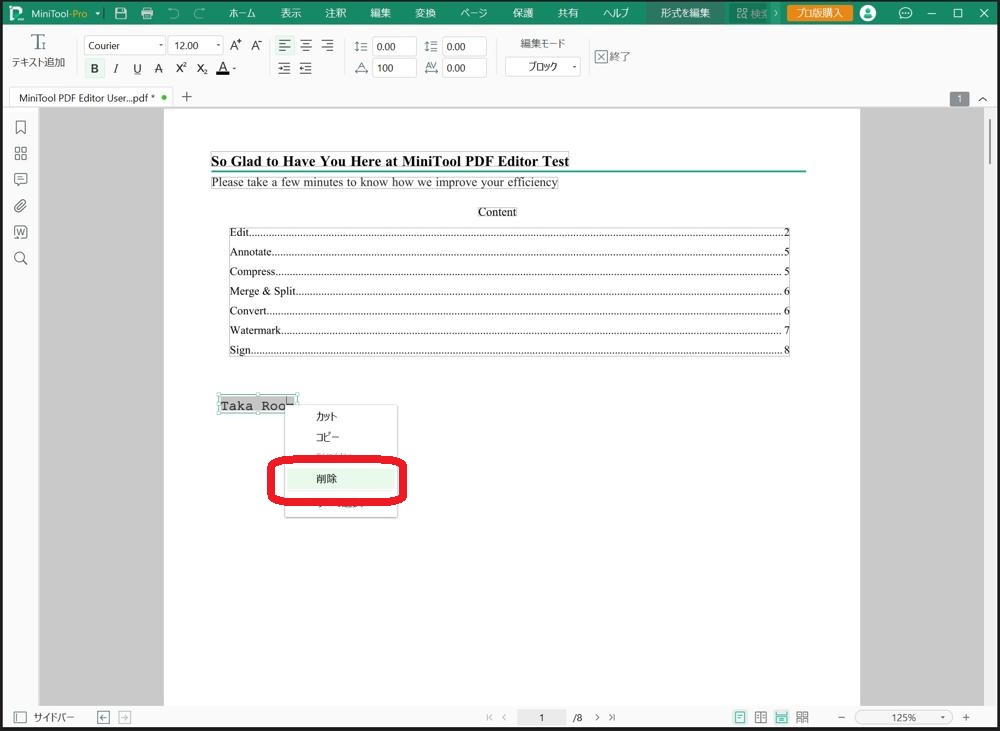
Task: Open the MiniTool-Pro app menu arrow
Action: point(98,13)
